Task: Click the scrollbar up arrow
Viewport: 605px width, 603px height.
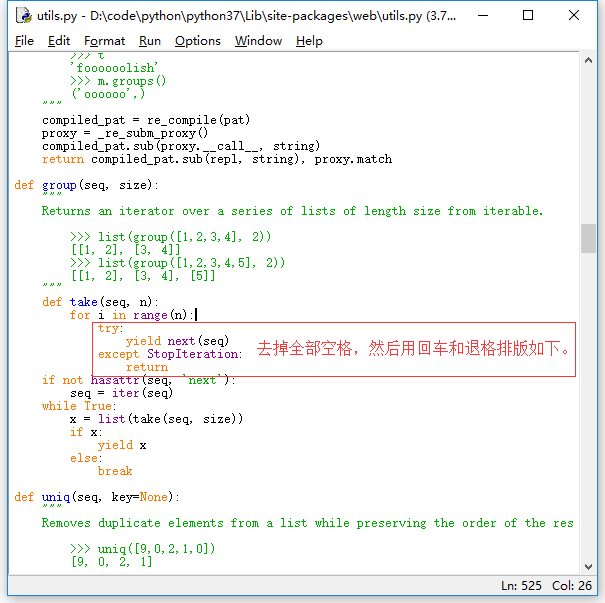Action: coord(588,62)
